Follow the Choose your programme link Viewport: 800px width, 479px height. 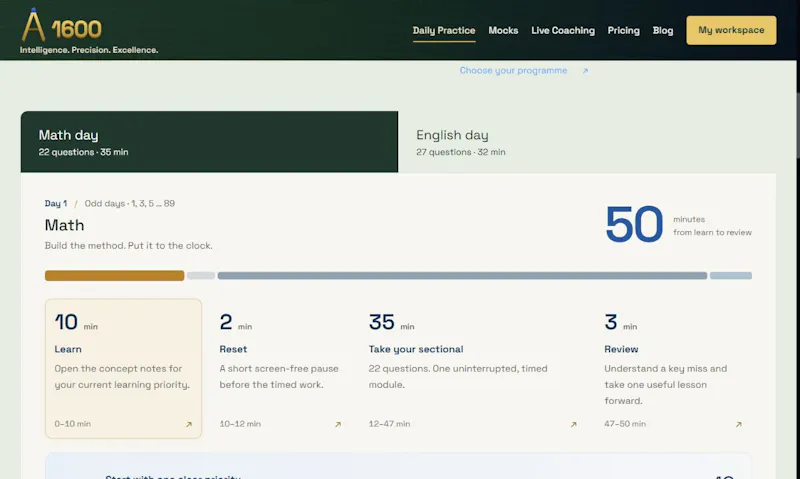[513, 70]
